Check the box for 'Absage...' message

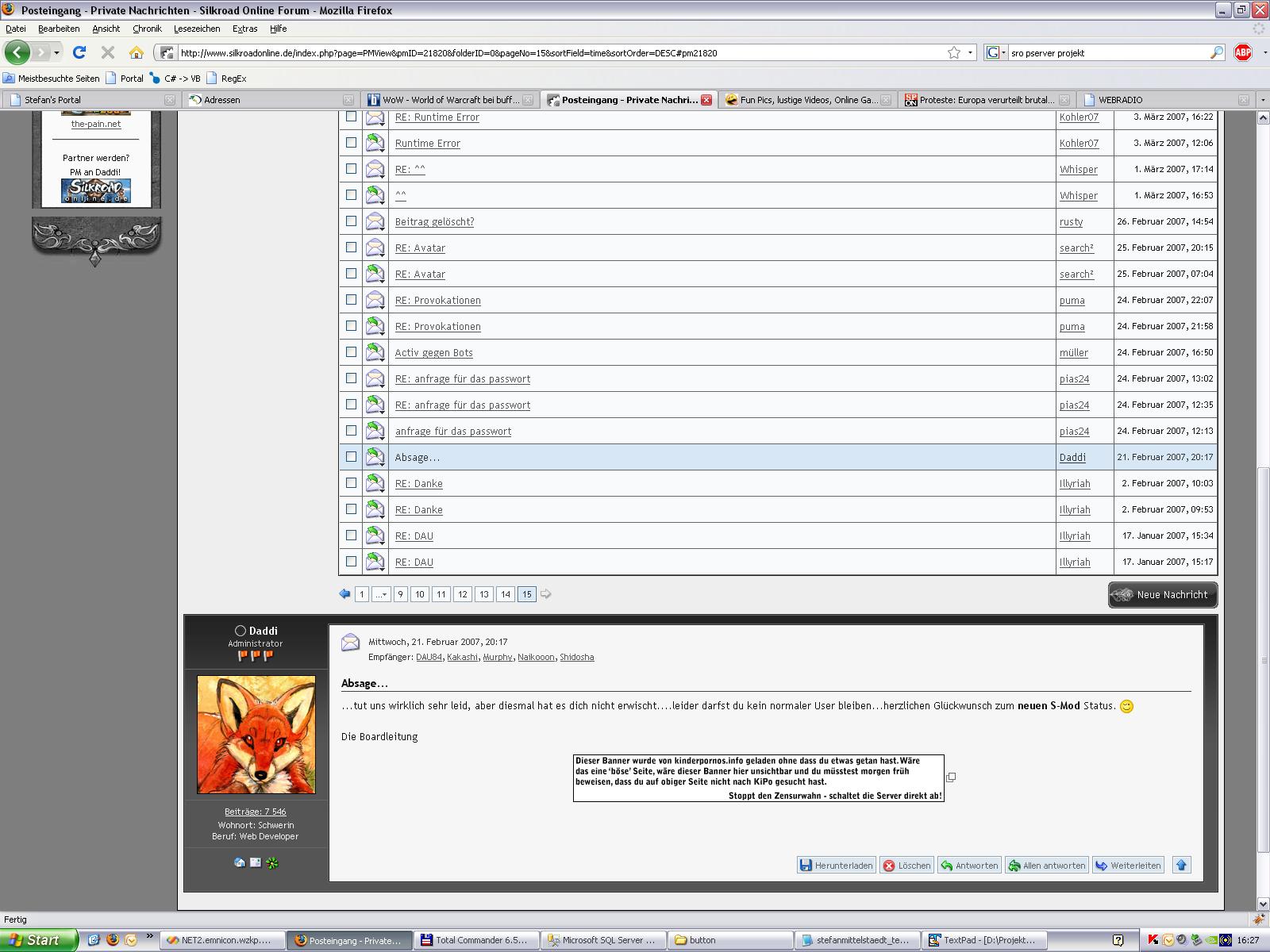351,457
